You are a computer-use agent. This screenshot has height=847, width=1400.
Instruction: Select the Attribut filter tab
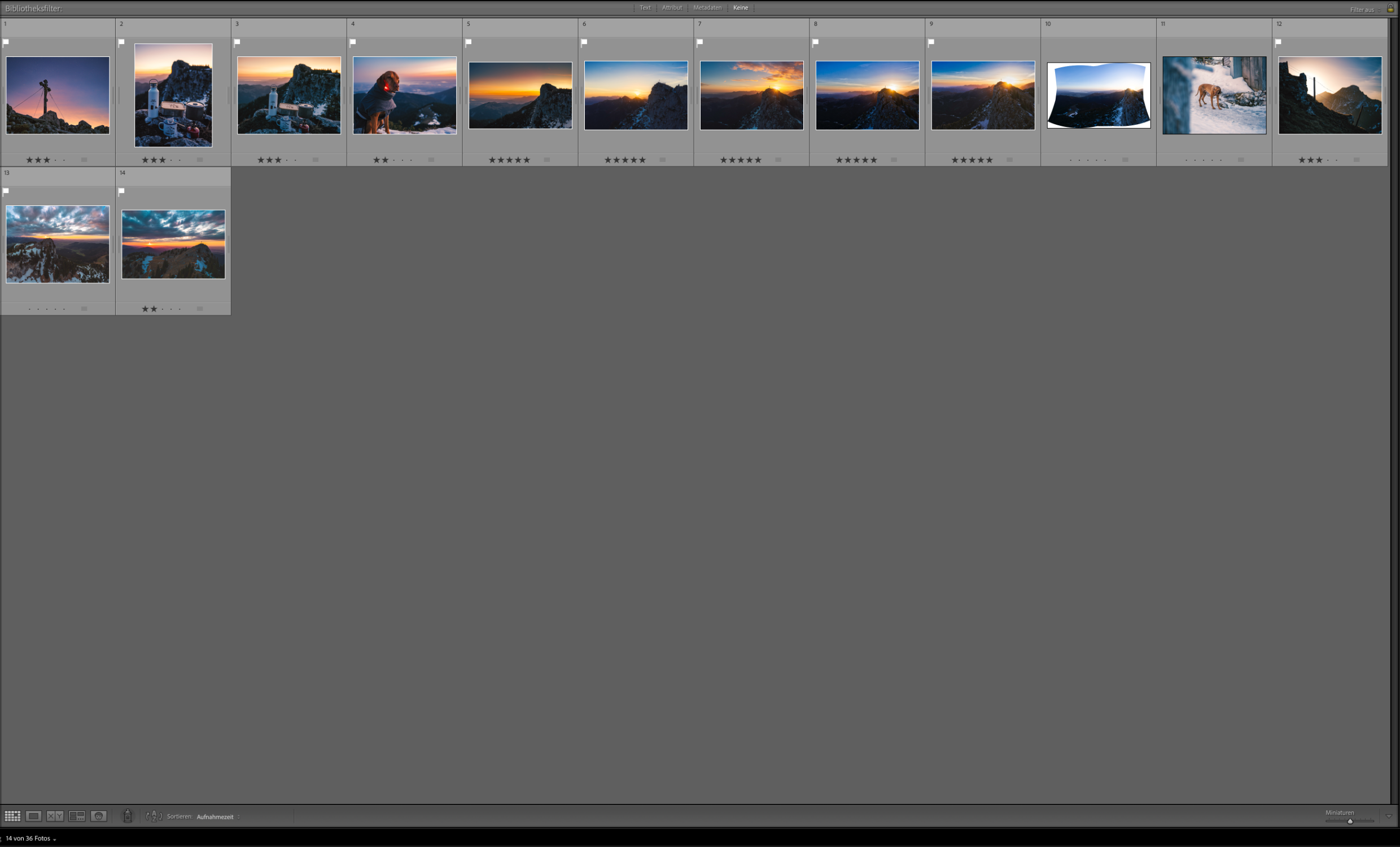672,8
